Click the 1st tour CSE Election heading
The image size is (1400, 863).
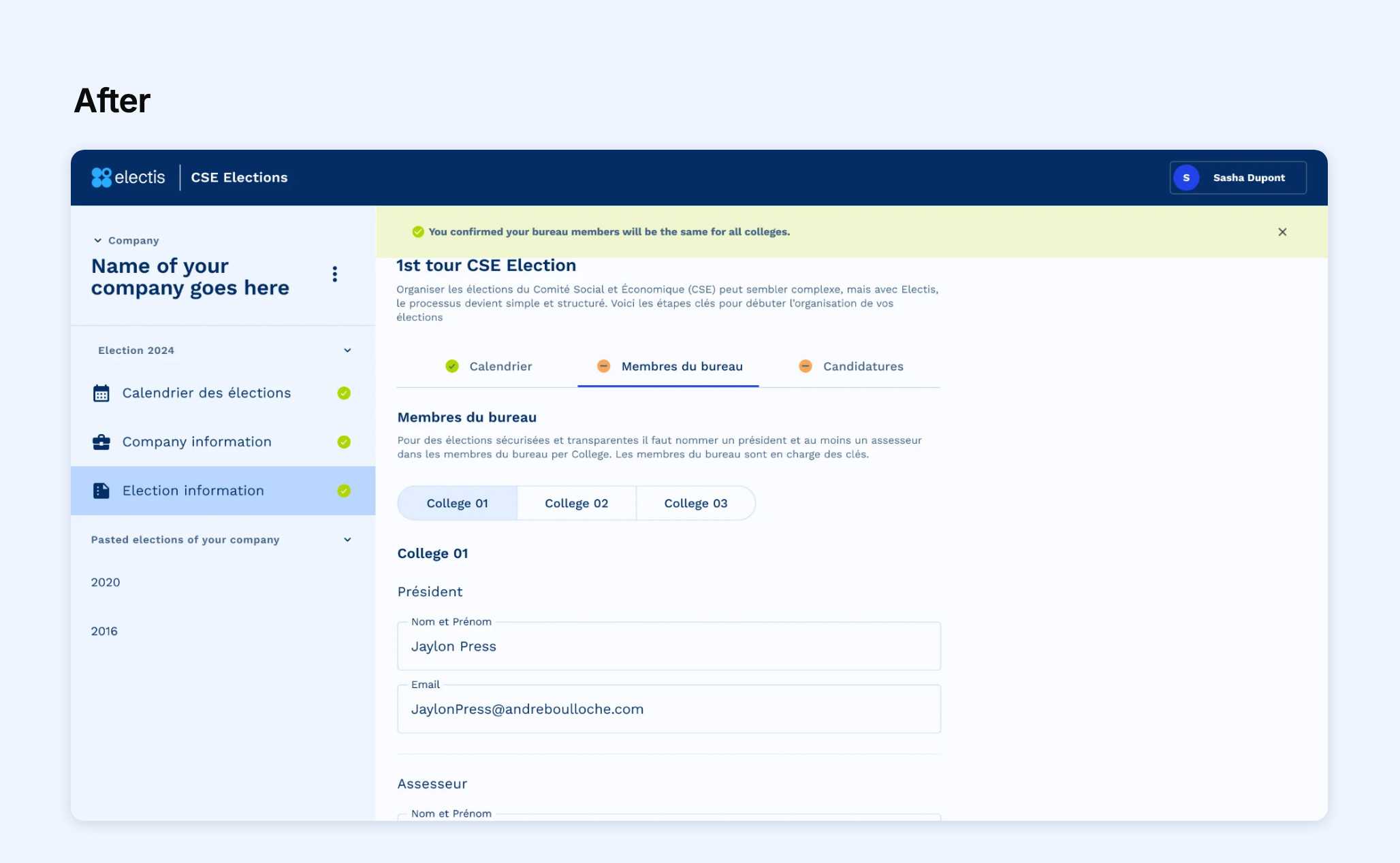(486, 265)
